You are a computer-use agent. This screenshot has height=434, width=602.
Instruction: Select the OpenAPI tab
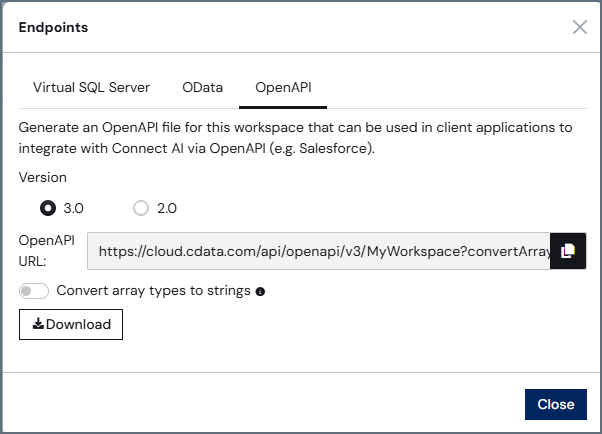click(x=283, y=88)
